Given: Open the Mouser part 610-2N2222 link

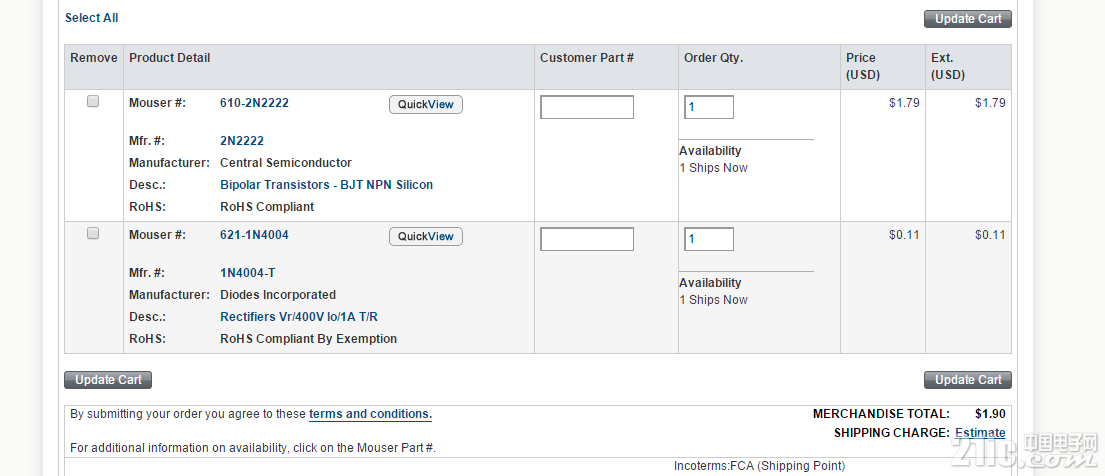Looking at the screenshot, I should 254,103.
